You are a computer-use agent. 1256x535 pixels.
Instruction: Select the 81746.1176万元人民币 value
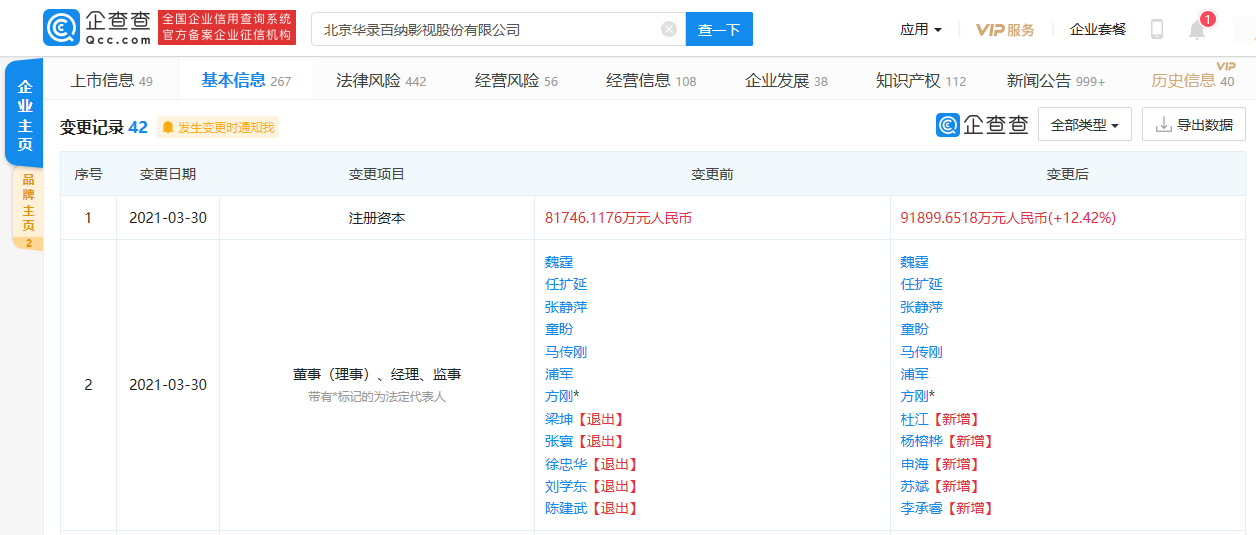[x=618, y=217]
